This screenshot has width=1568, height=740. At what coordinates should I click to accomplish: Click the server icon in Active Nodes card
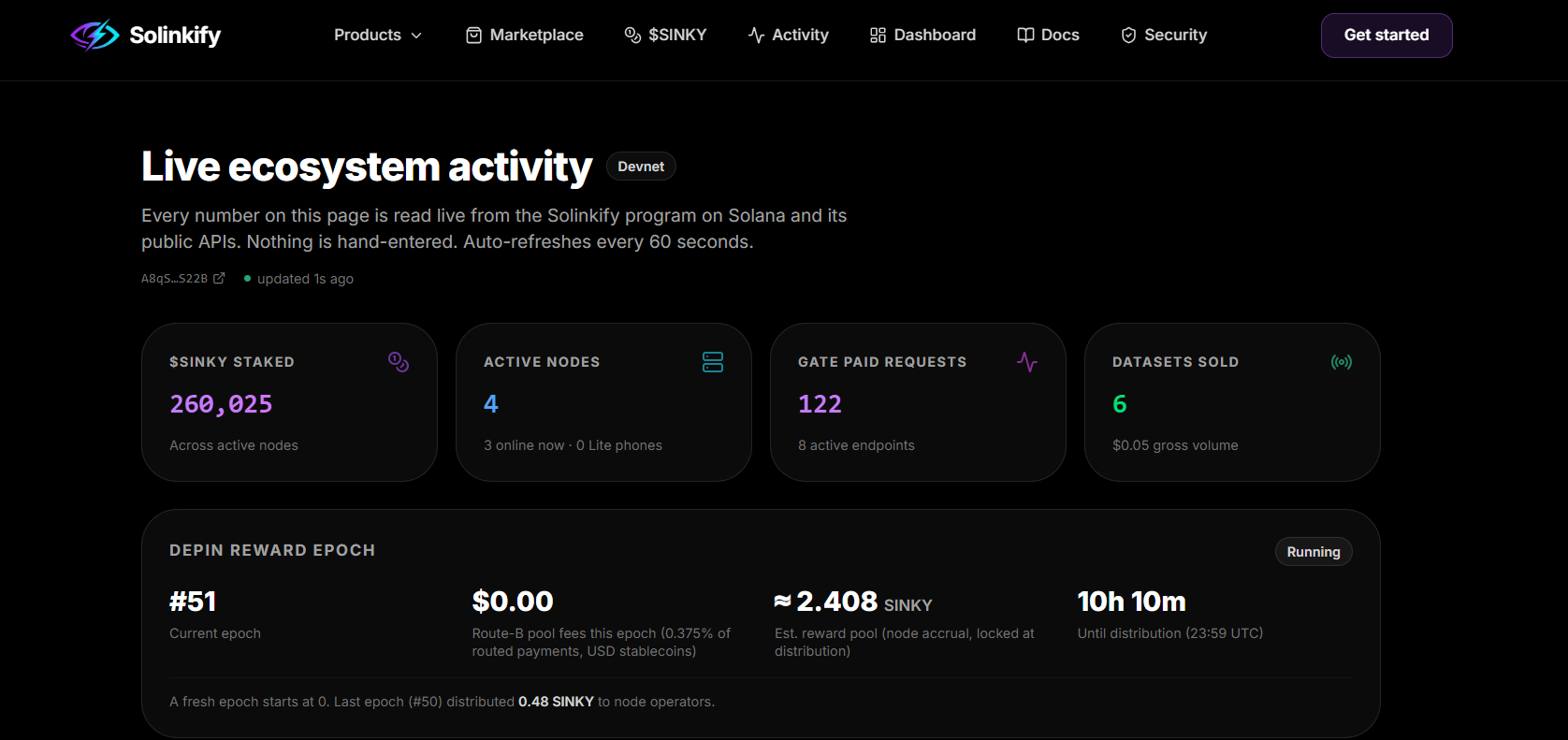click(x=713, y=362)
